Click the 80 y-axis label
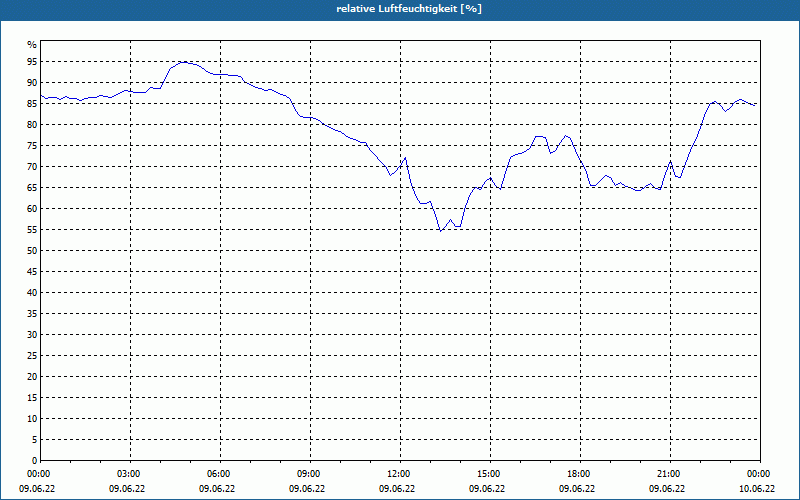Viewport: 800px width, 500px height. tap(32, 124)
